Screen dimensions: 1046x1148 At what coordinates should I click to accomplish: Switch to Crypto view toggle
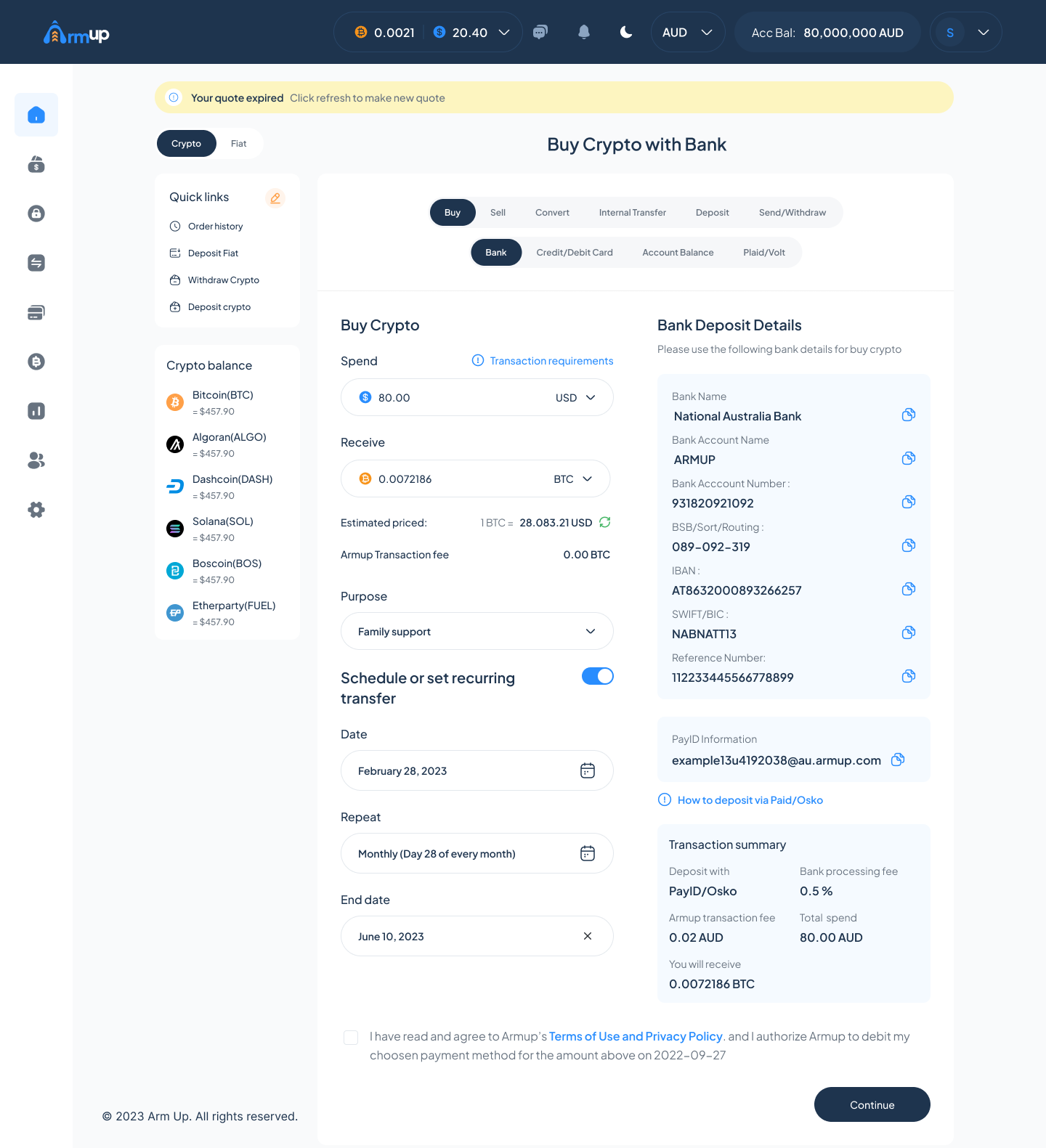(x=187, y=143)
